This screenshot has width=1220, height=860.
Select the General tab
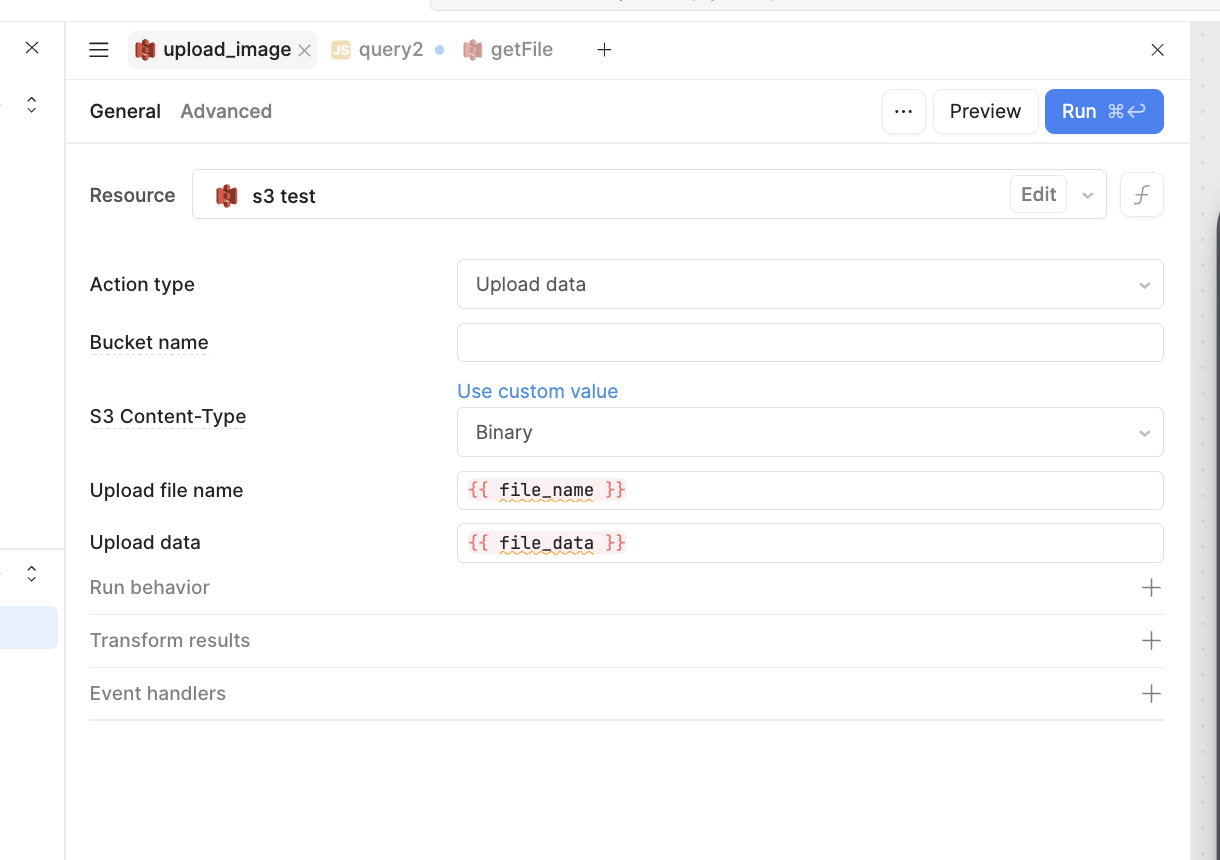[125, 111]
